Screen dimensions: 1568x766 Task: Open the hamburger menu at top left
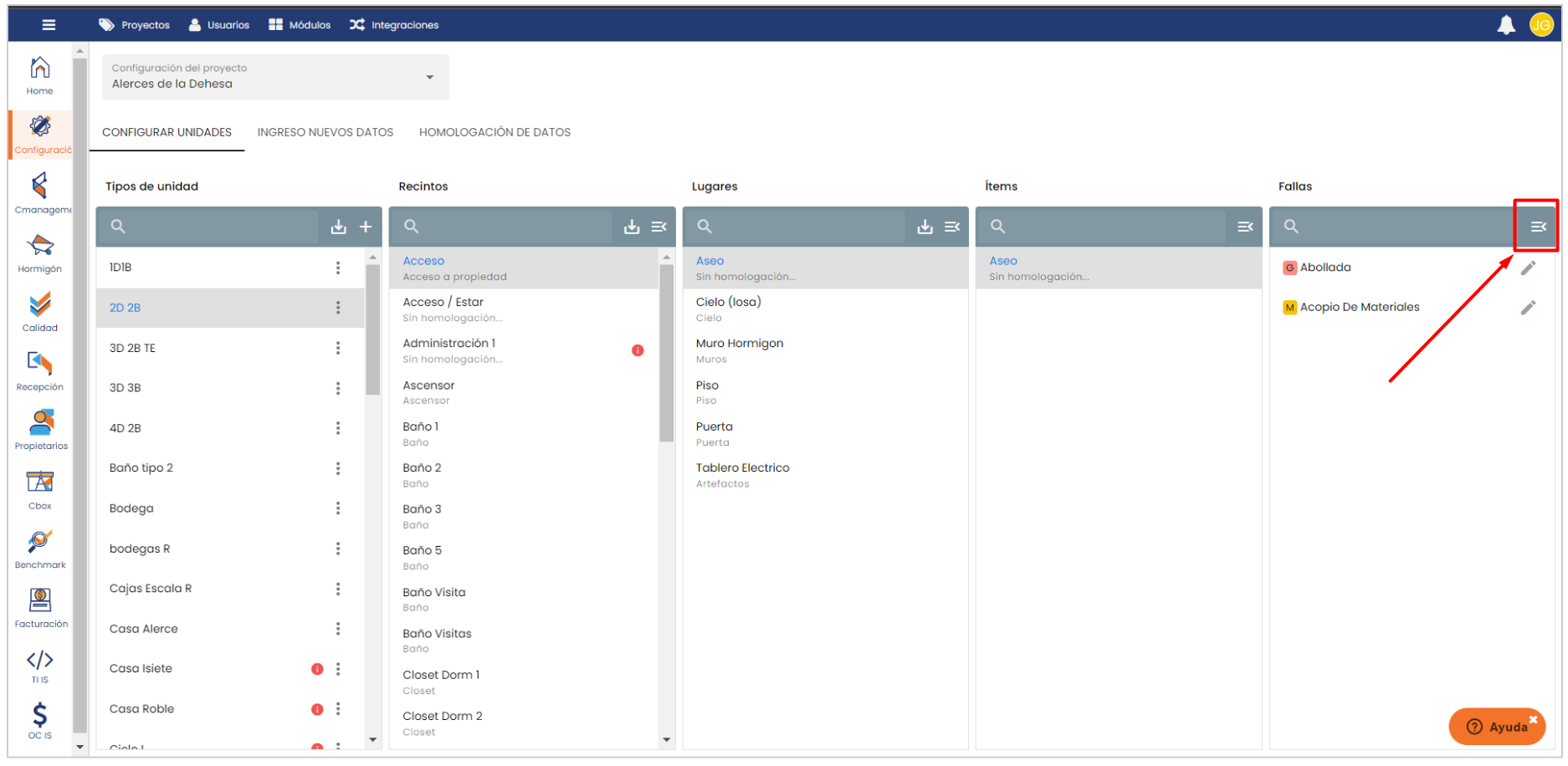coord(49,25)
